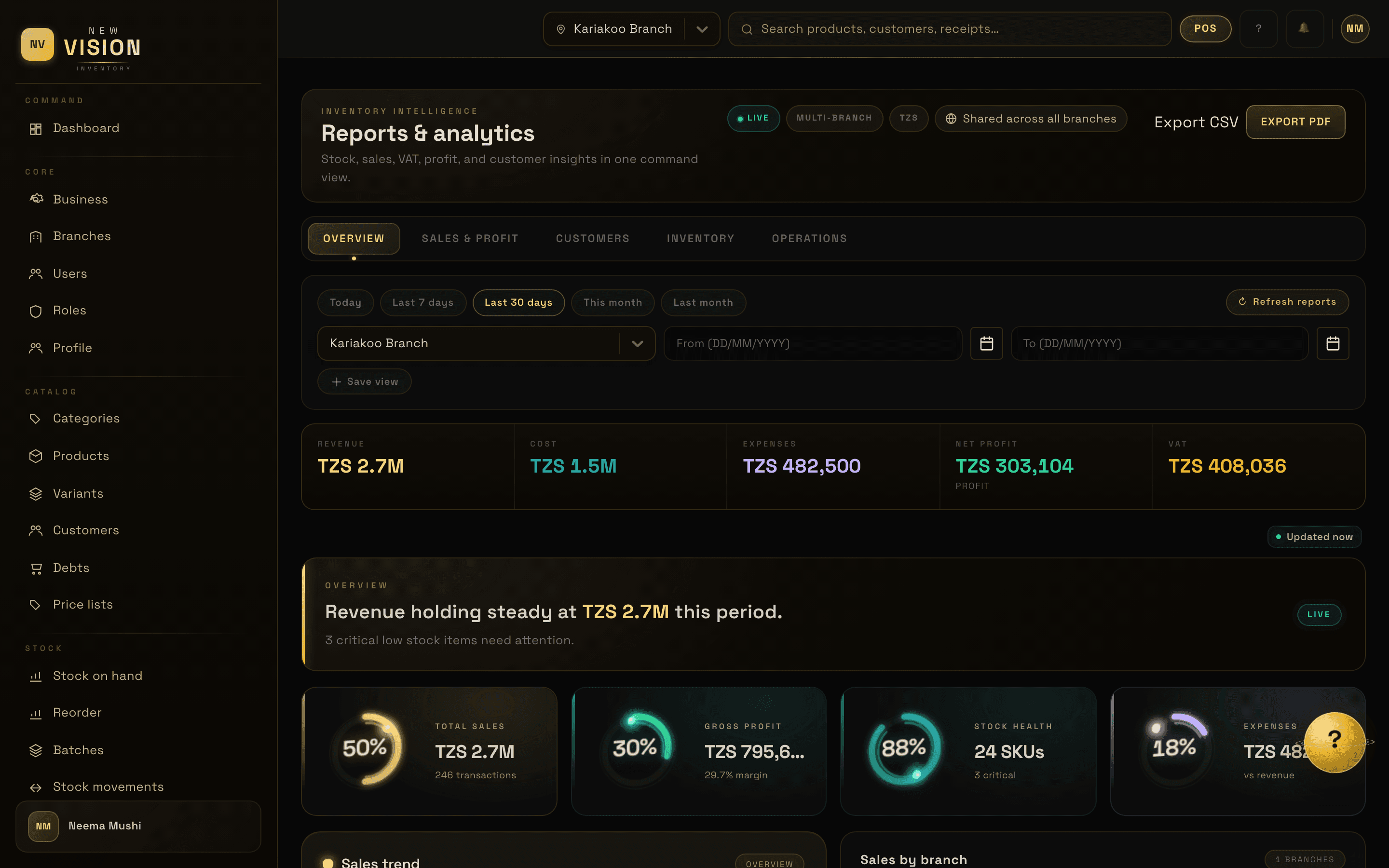This screenshot has height=868, width=1389.
Task: Click the To (DD/MM/YYYY) date field
Action: tap(1159, 343)
